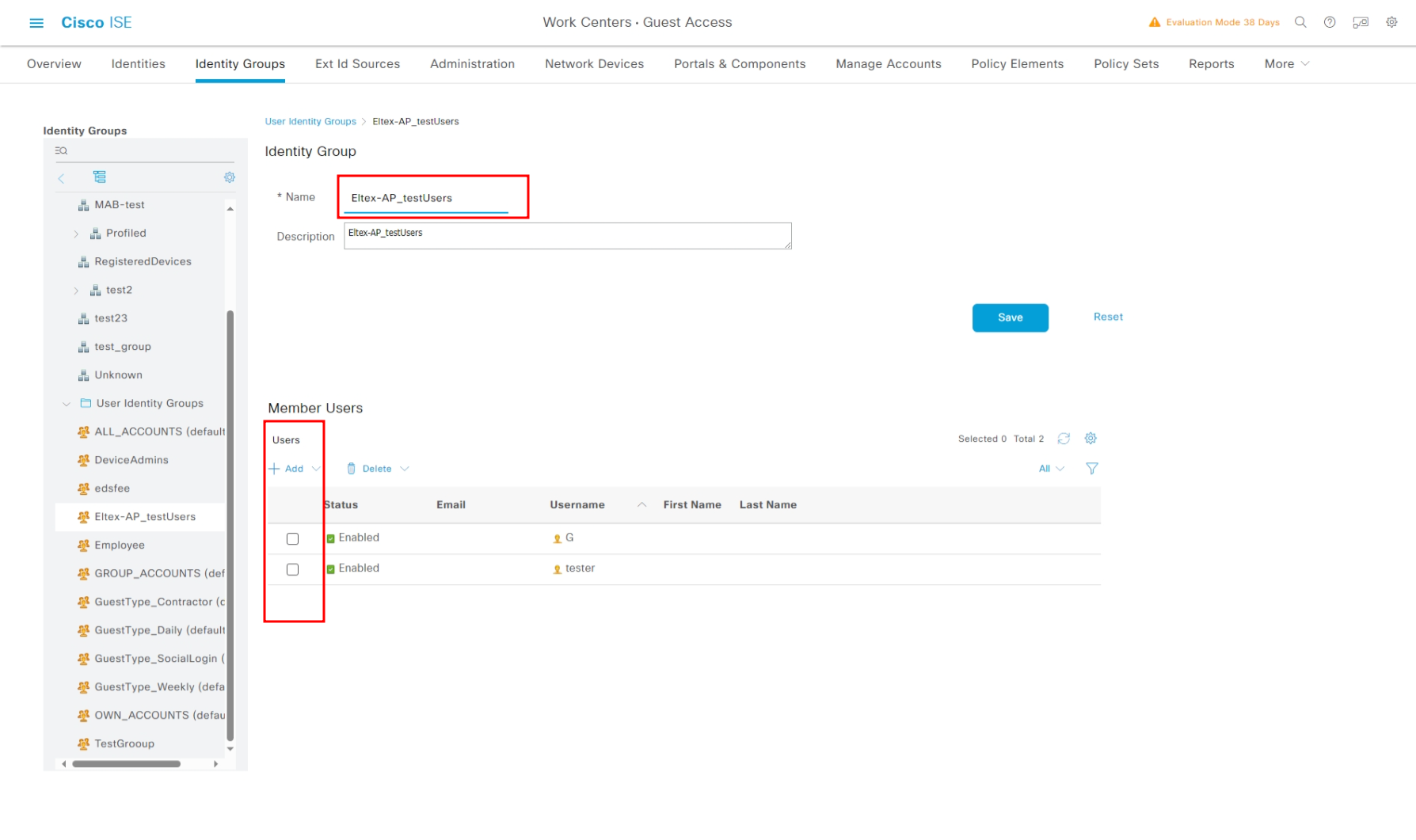Click the search magnifier icon in header

point(1300,22)
